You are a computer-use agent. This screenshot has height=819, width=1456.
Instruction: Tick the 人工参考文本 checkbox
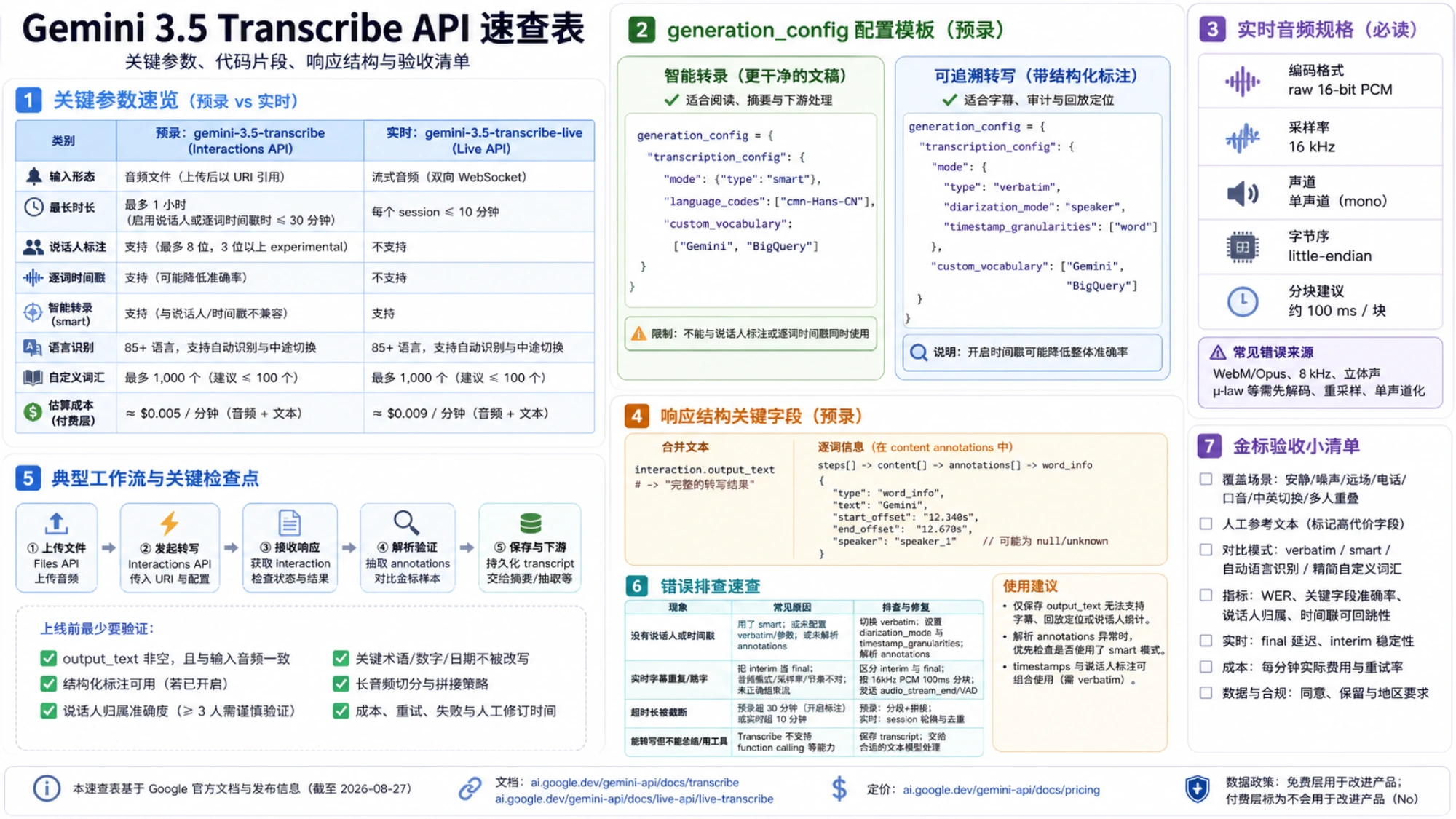click(x=1206, y=524)
